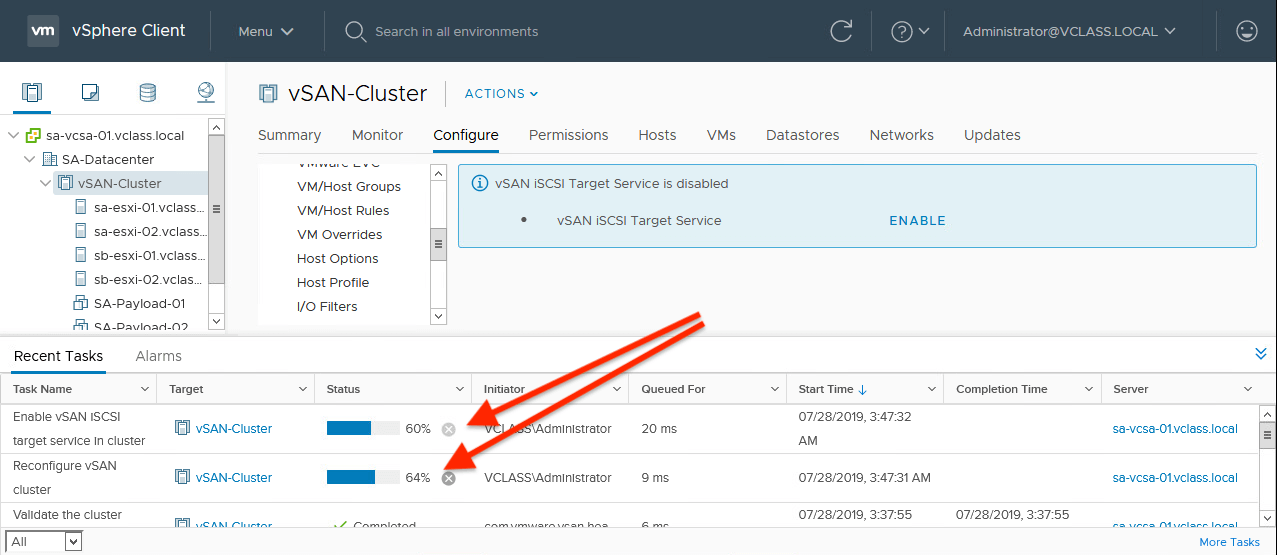This screenshot has height=555, width=1277.
Task: Cancel the Reconfigure vSAN cluster task
Action: (449, 478)
